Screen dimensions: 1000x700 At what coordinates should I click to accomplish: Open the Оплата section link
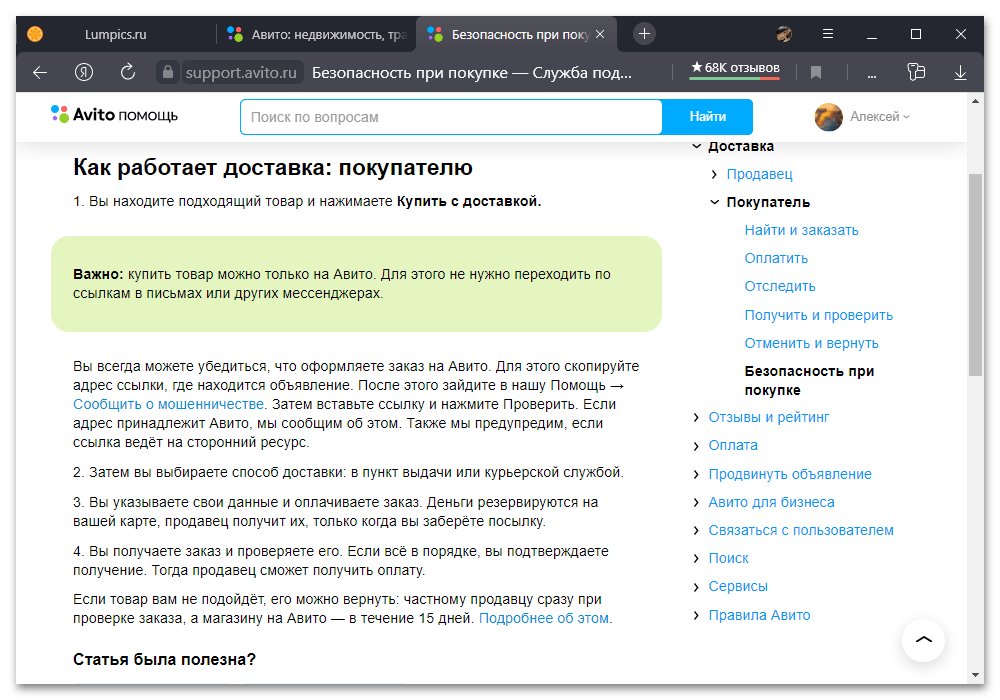click(x=733, y=445)
